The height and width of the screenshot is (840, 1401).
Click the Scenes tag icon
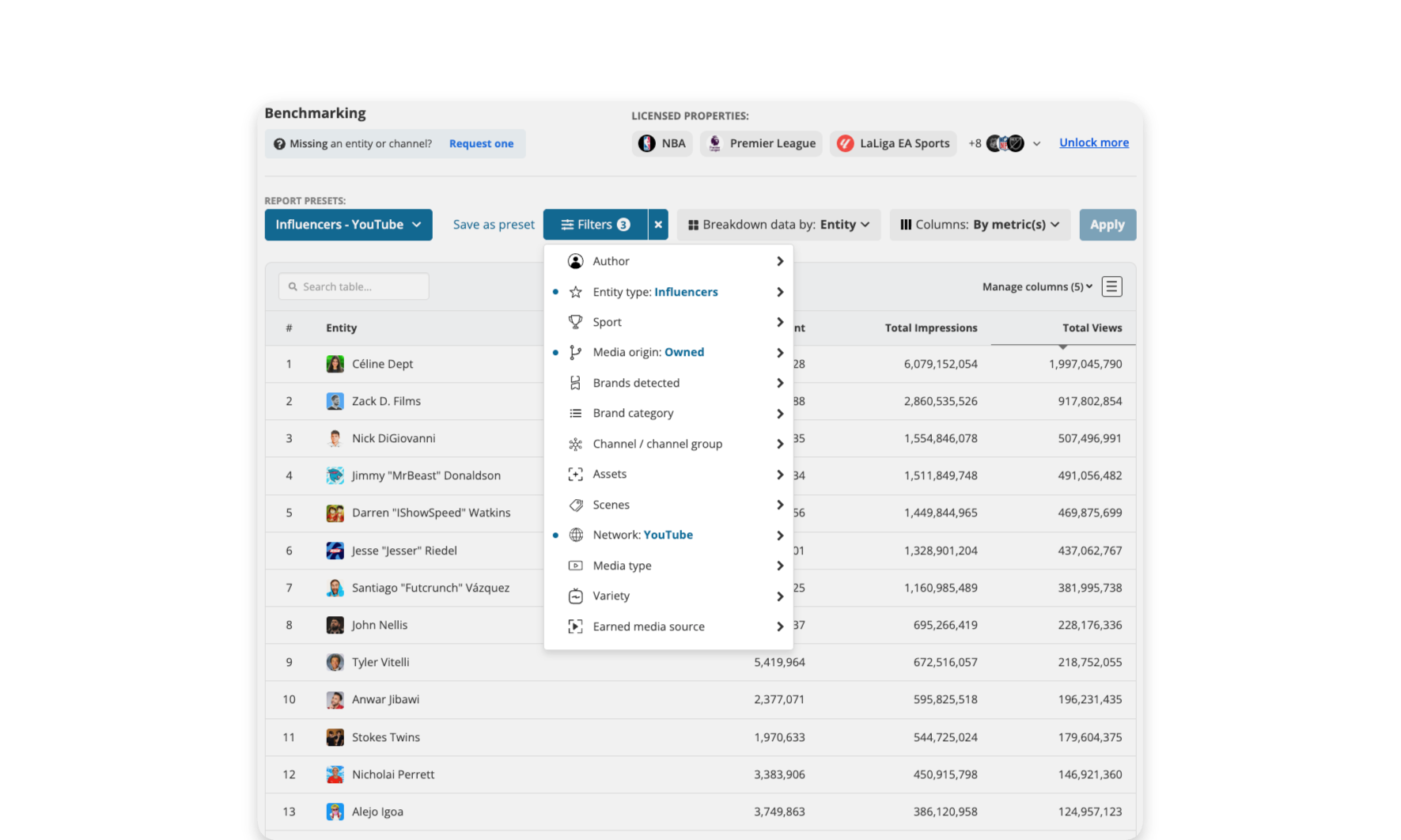pos(576,505)
